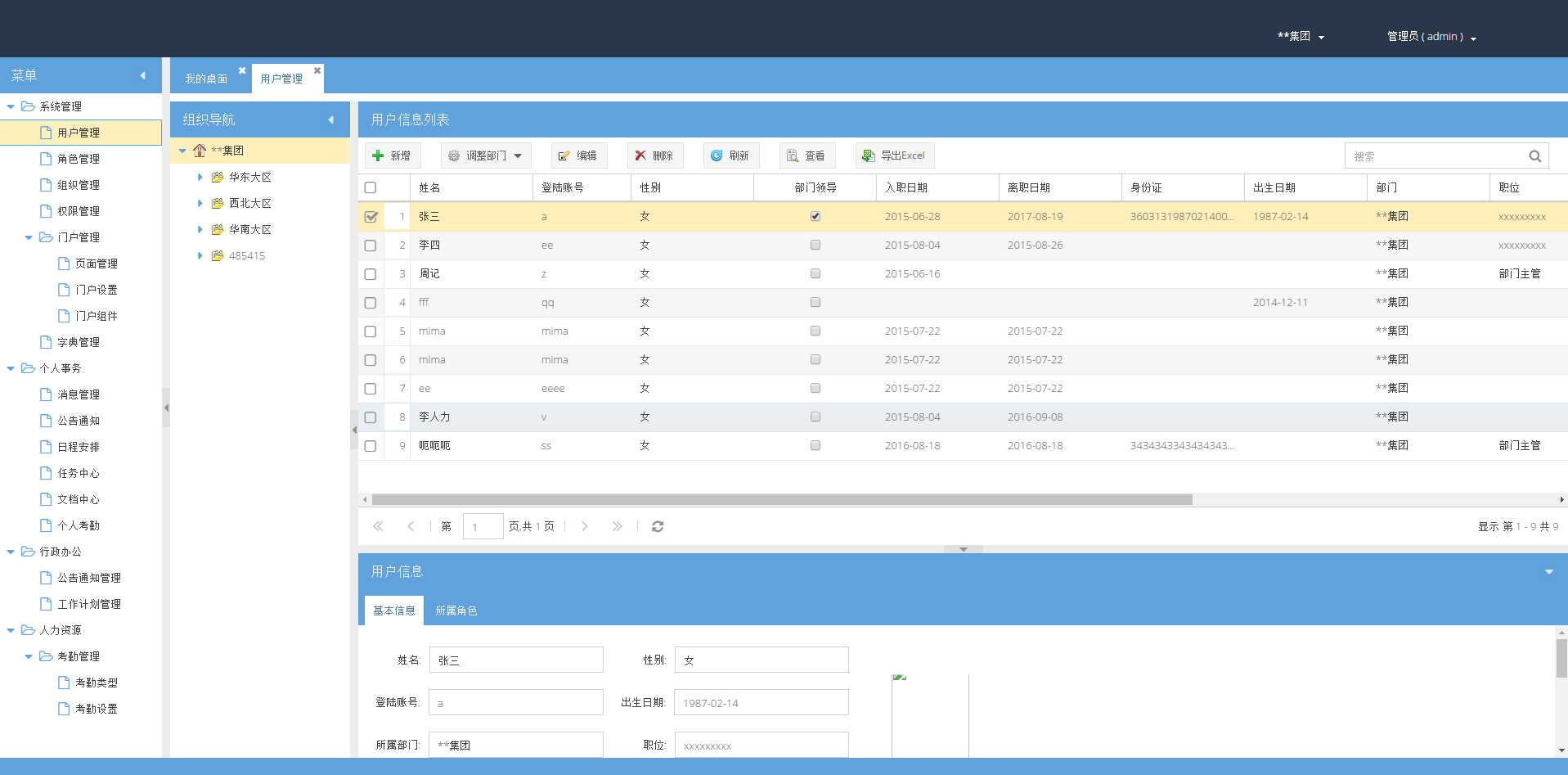The width and height of the screenshot is (1568, 775).
Task: Uncheck the 部门领导 checkbox for 张三
Action: (815, 216)
